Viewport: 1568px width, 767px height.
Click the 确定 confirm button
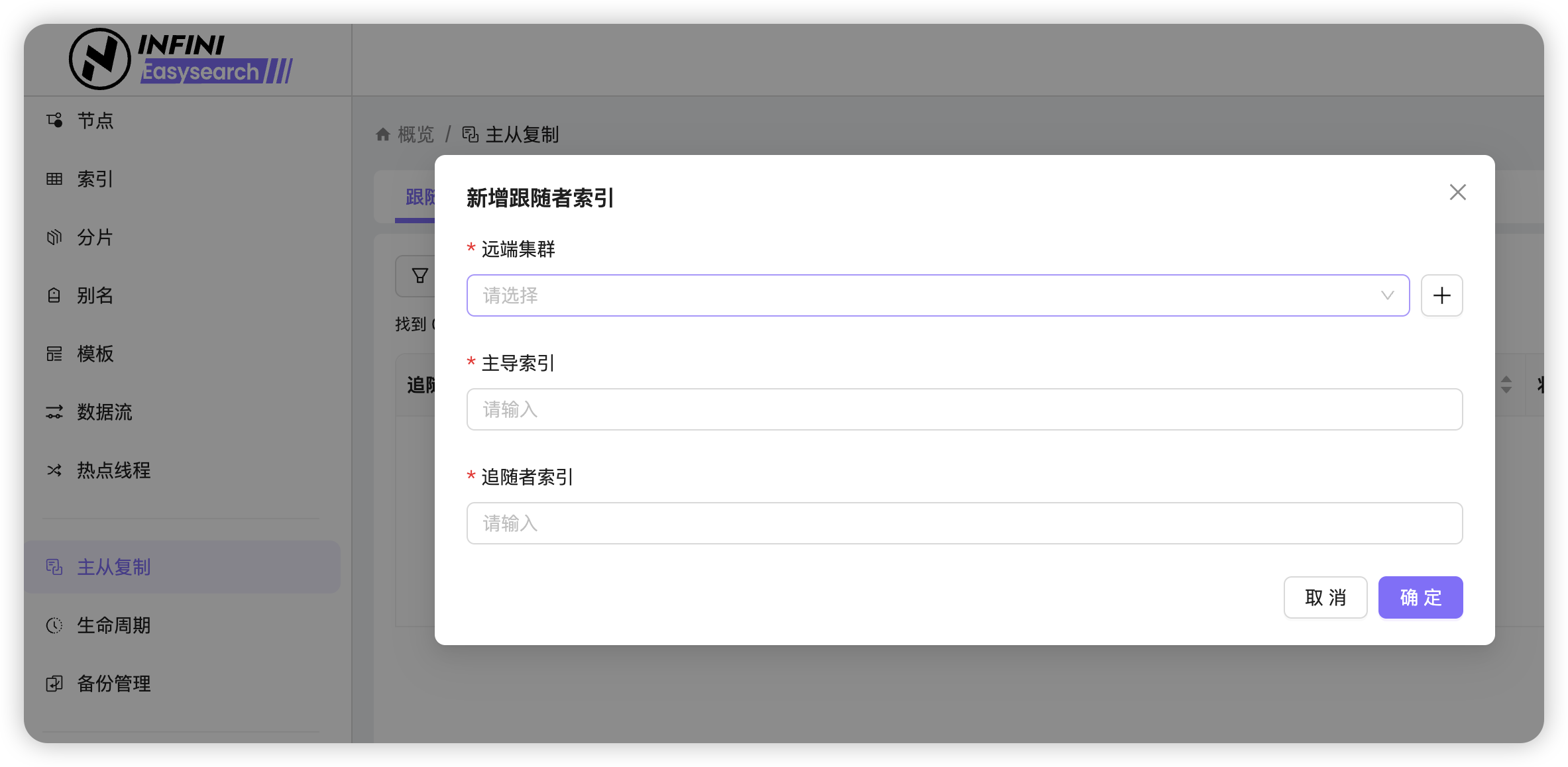(x=1420, y=597)
